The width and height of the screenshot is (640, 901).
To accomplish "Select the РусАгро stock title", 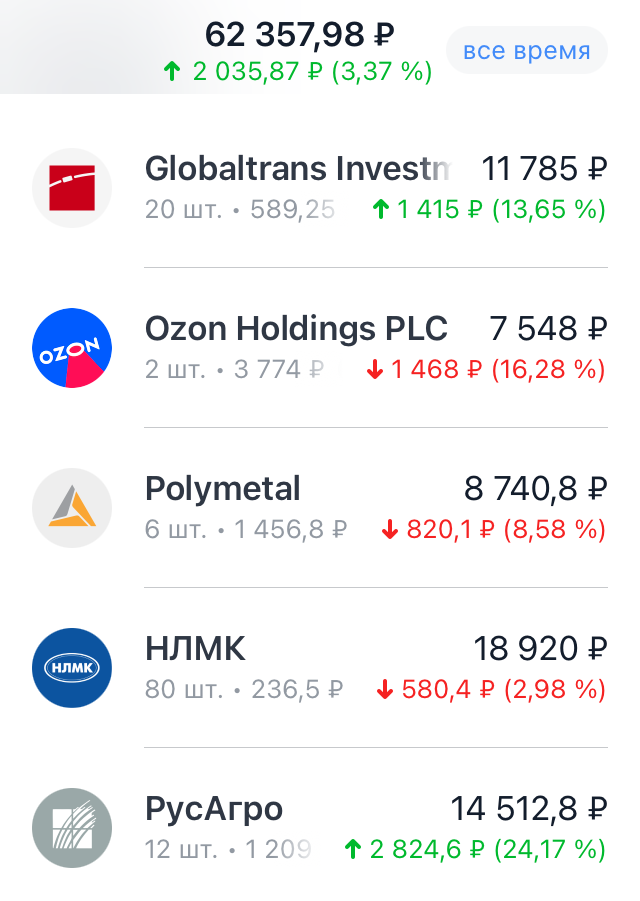I will tap(214, 810).
